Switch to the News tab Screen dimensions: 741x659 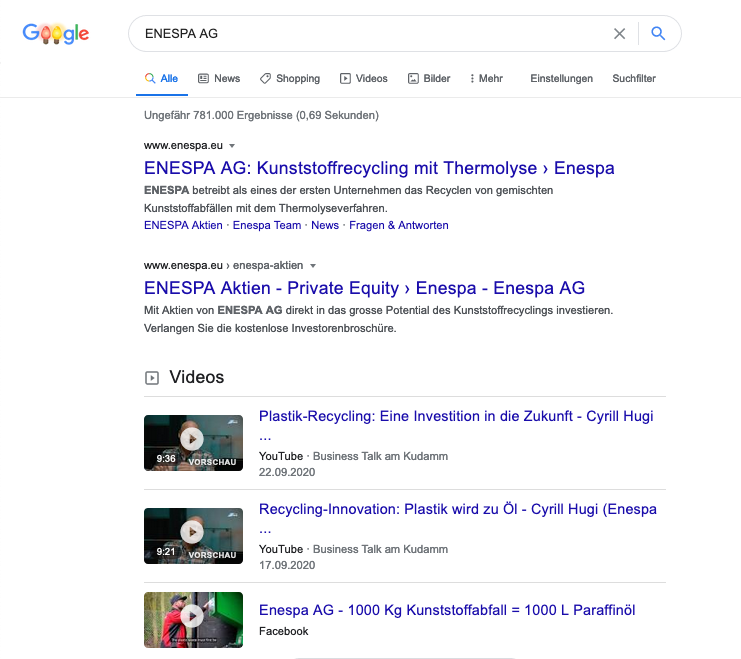click(219, 78)
